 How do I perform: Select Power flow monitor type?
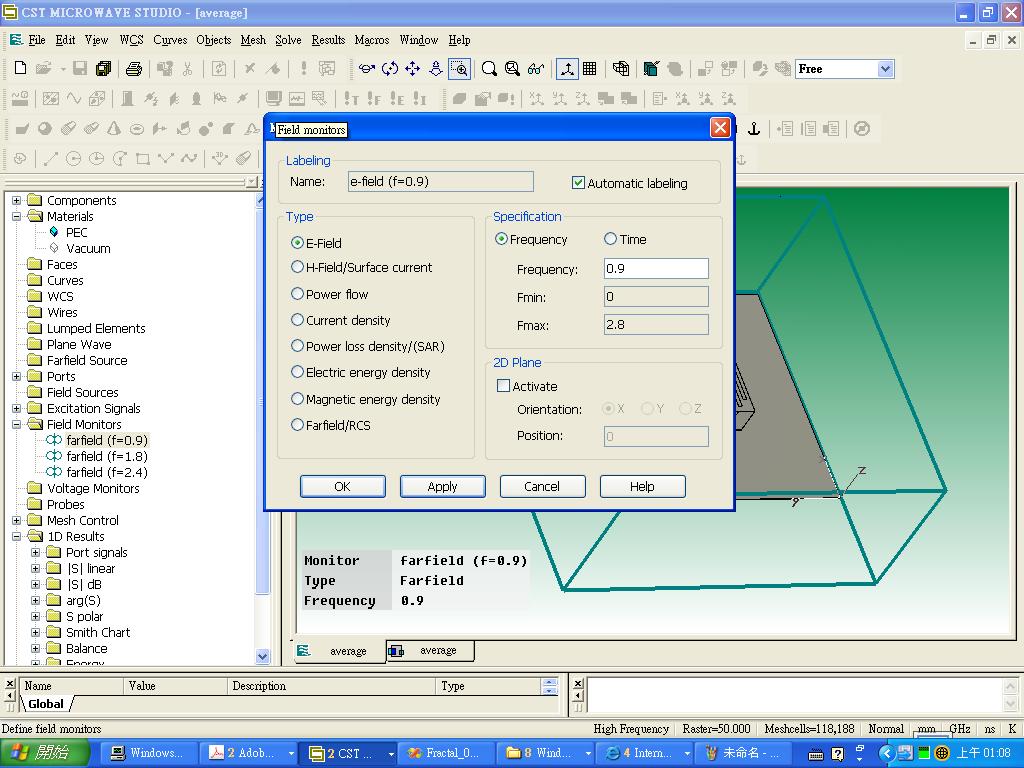(x=297, y=294)
